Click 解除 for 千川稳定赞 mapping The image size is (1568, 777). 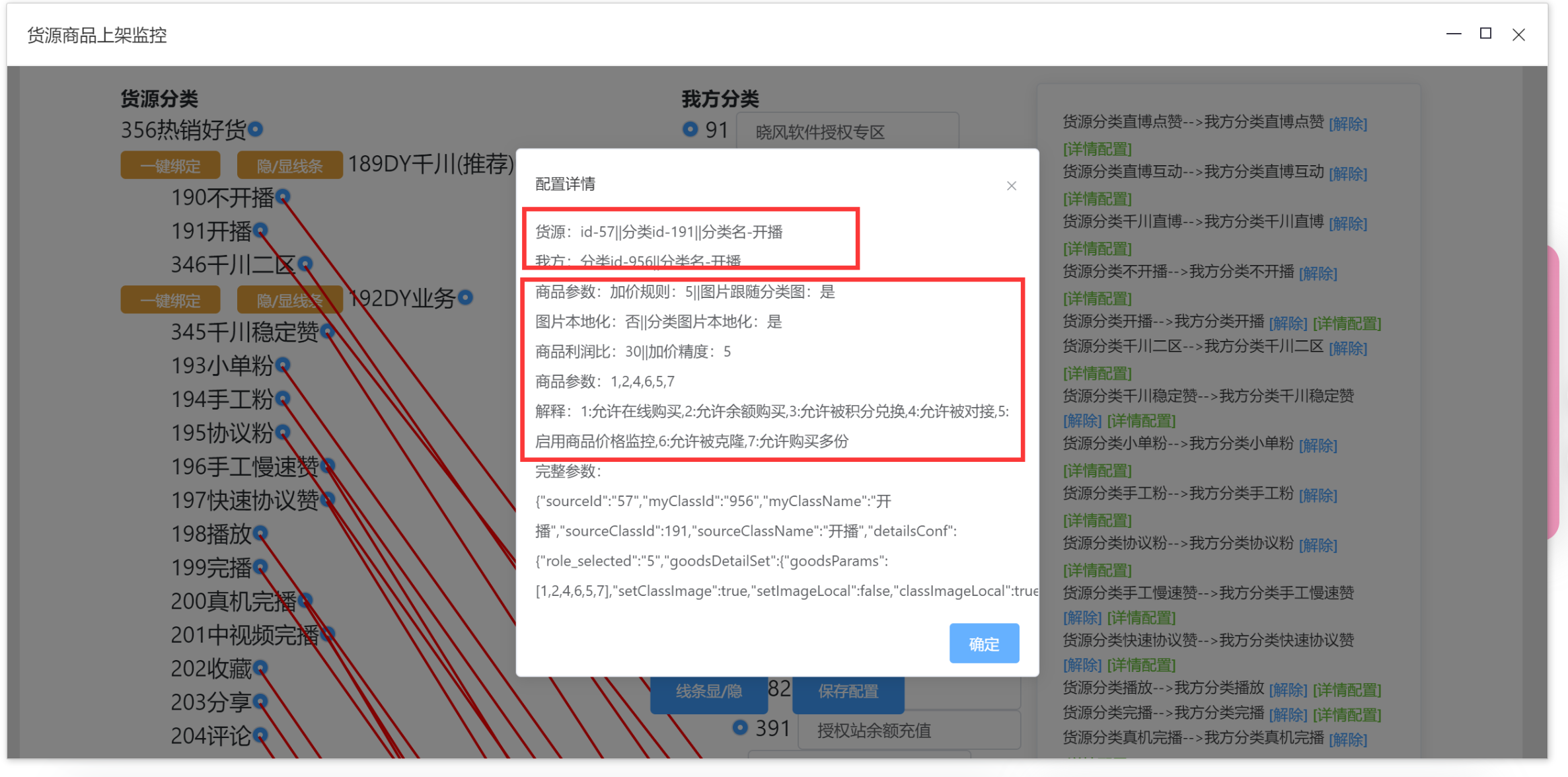1082,421
